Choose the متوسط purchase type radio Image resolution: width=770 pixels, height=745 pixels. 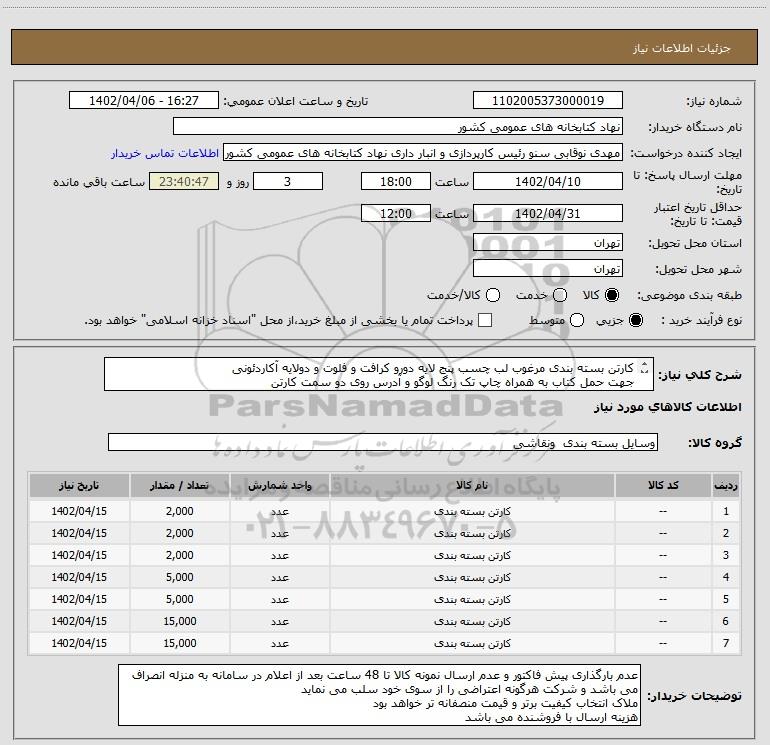click(x=577, y=320)
